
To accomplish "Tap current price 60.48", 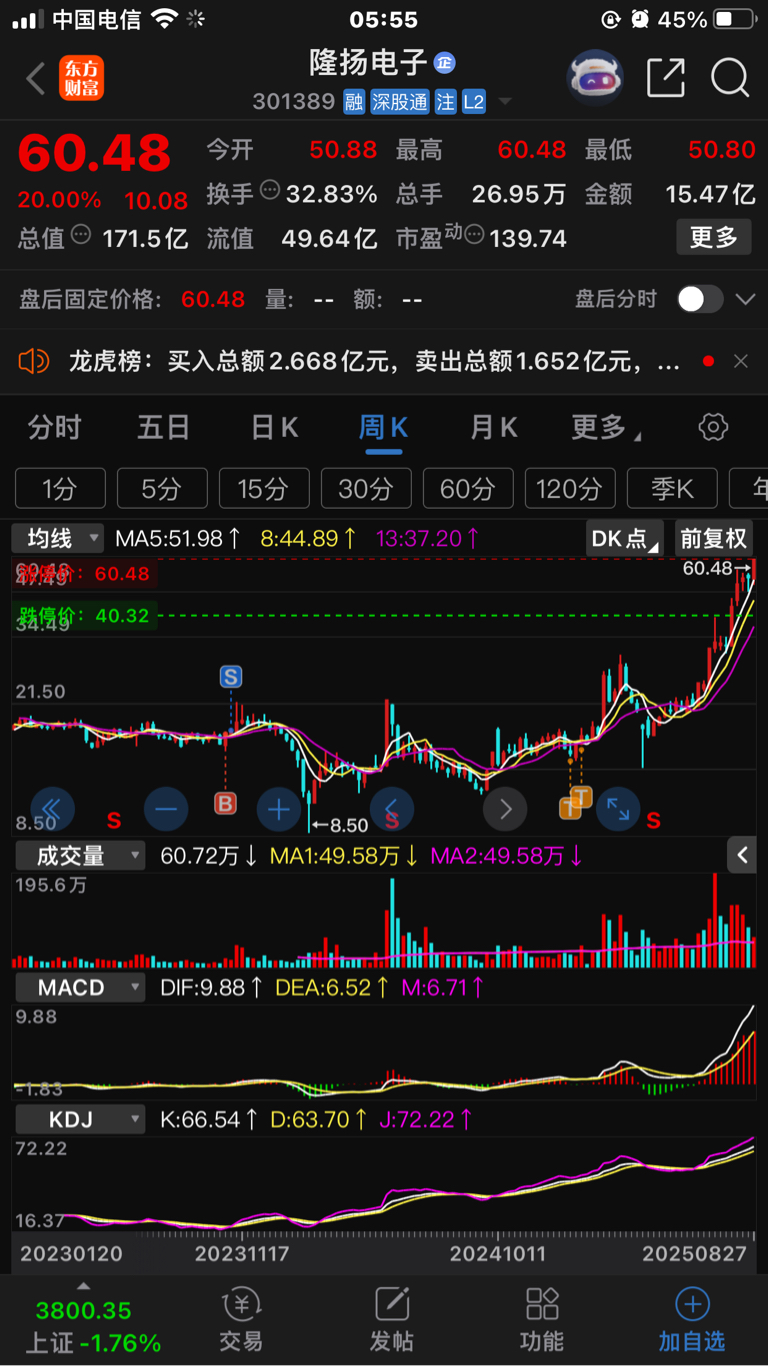I will coord(95,153).
